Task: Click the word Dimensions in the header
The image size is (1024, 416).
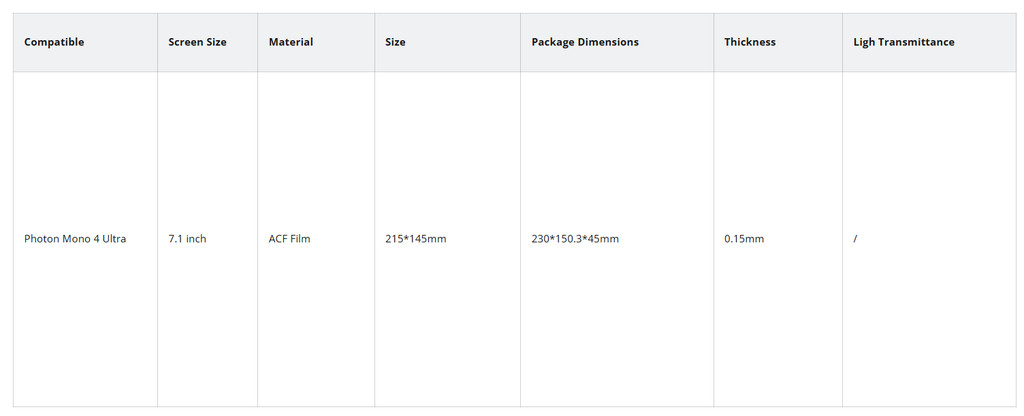Action: coord(608,42)
